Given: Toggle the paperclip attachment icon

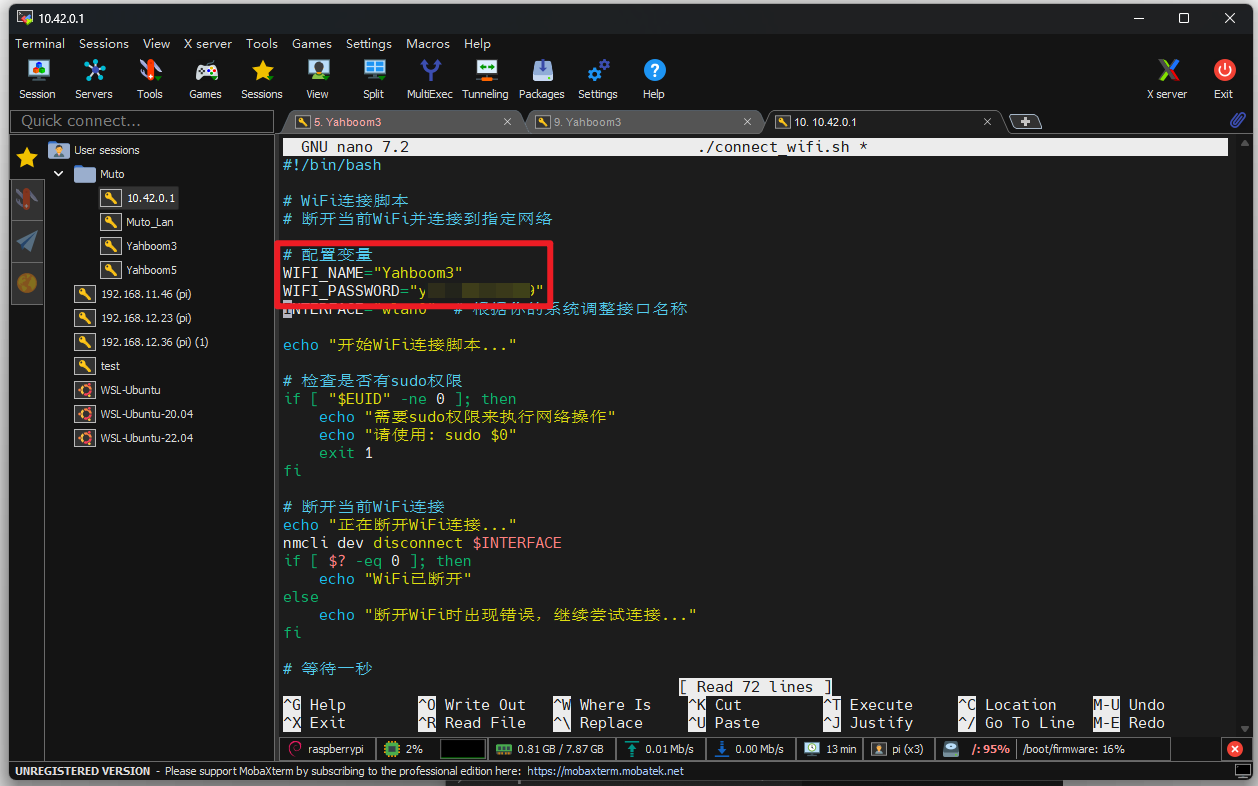Looking at the screenshot, I should [1237, 120].
